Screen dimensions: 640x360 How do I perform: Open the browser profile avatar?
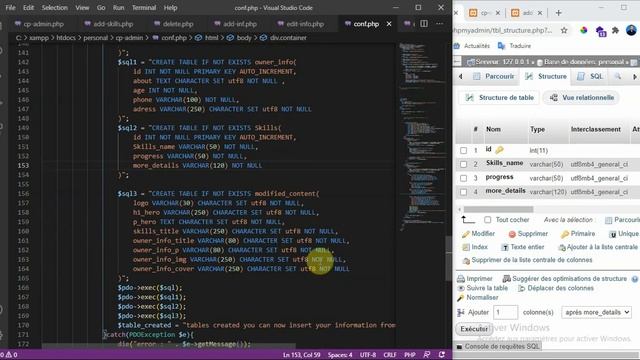[631, 30]
